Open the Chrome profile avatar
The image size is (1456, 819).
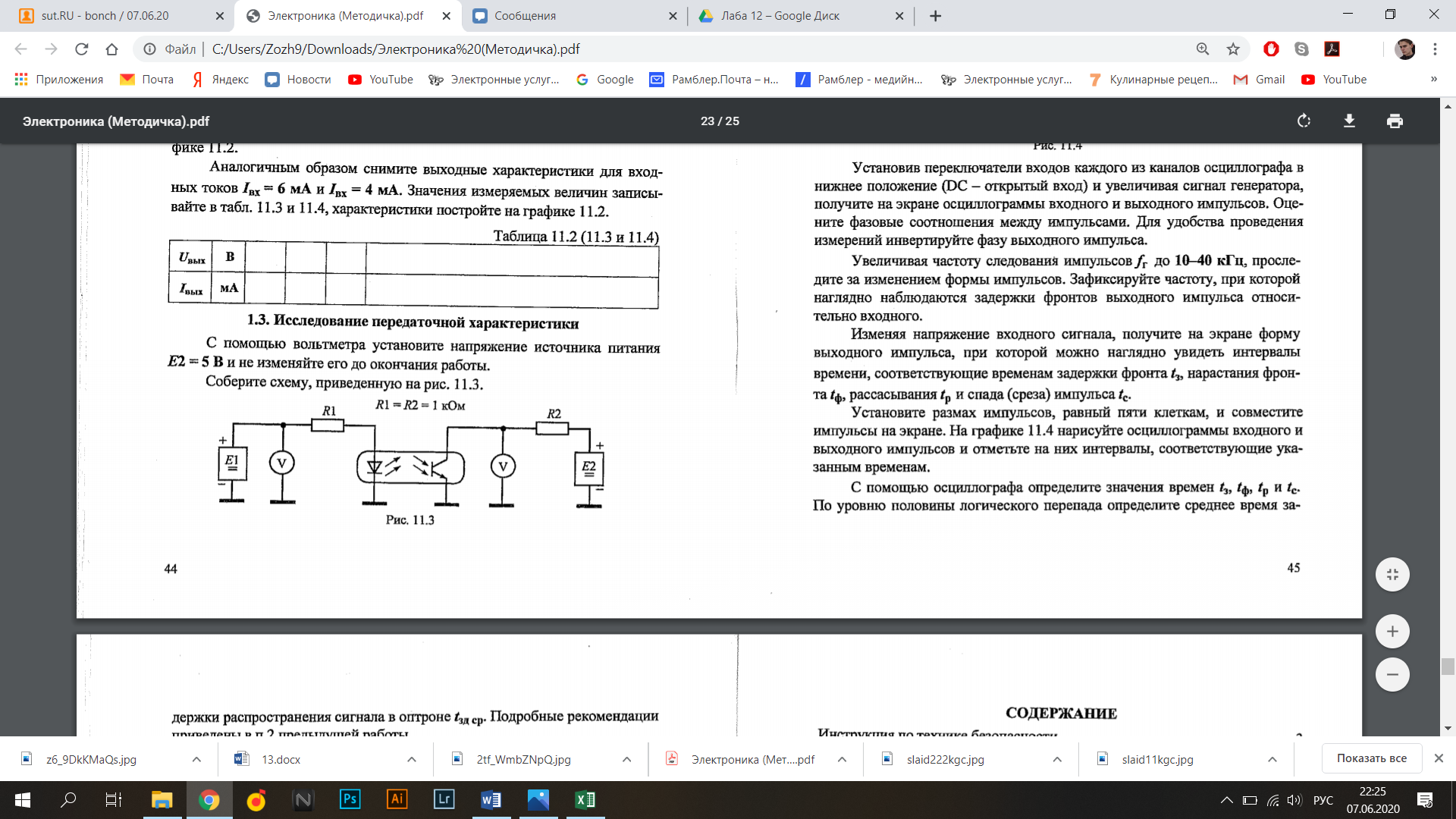click(1404, 49)
